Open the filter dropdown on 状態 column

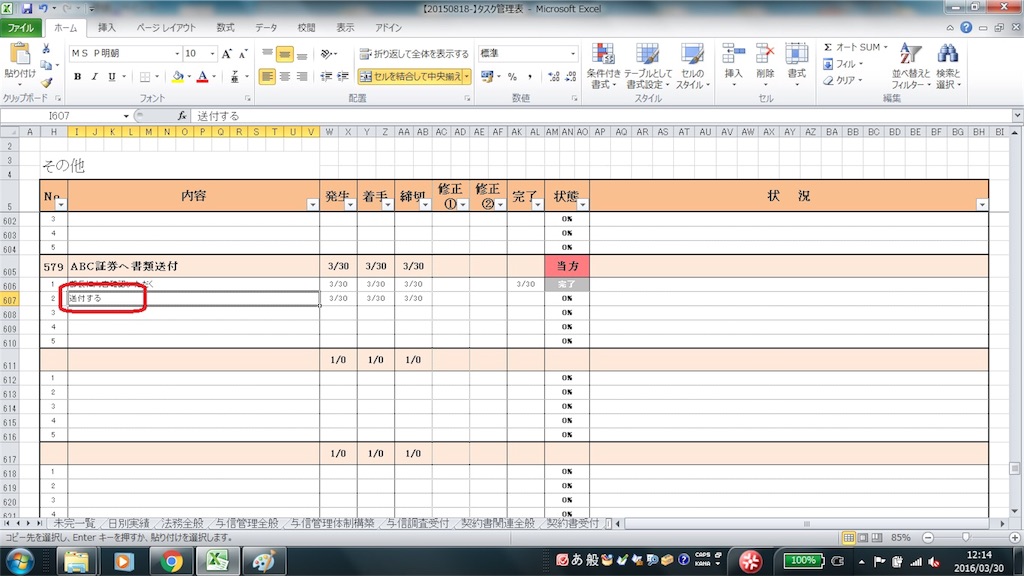tap(583, 204)
